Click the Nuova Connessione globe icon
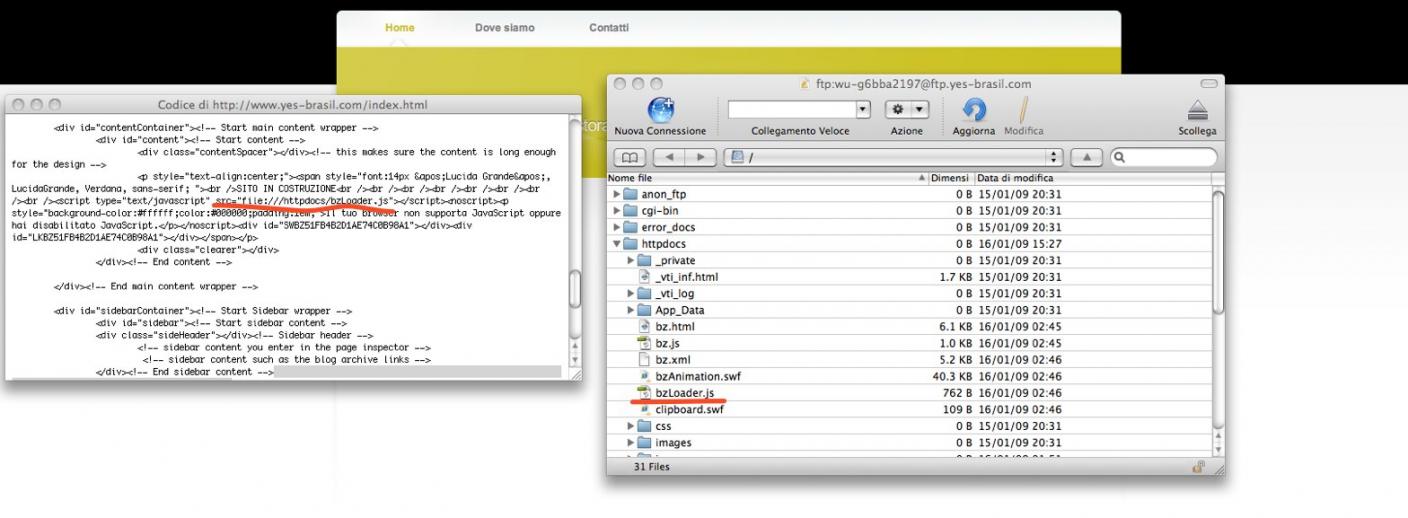 click(660, 109)
